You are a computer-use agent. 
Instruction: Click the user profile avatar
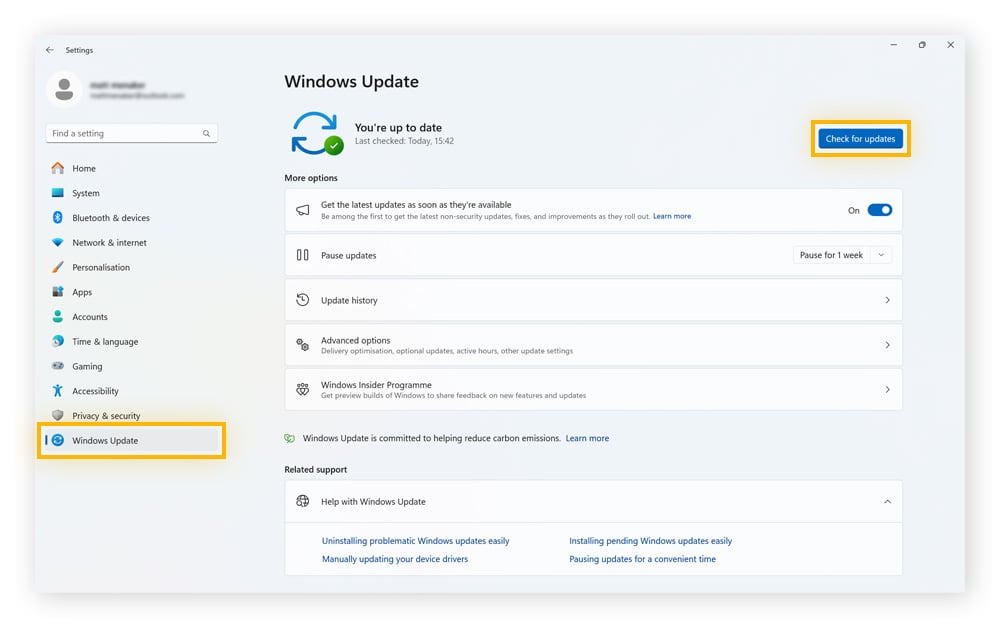pos(64,90)
